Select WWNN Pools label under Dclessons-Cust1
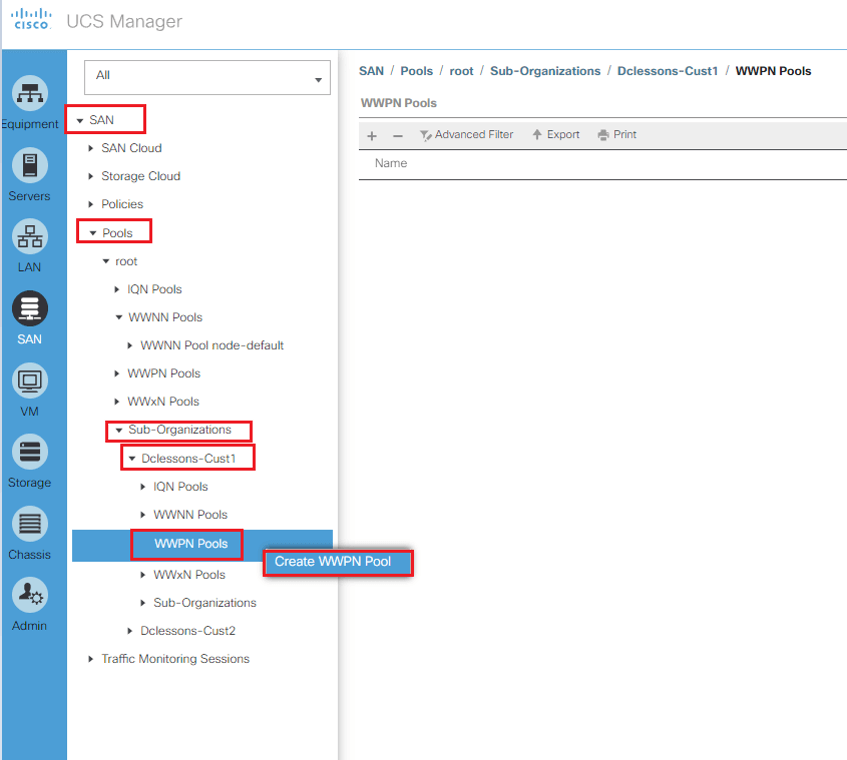This screenshot has width=847, height=760. point(190,515)
